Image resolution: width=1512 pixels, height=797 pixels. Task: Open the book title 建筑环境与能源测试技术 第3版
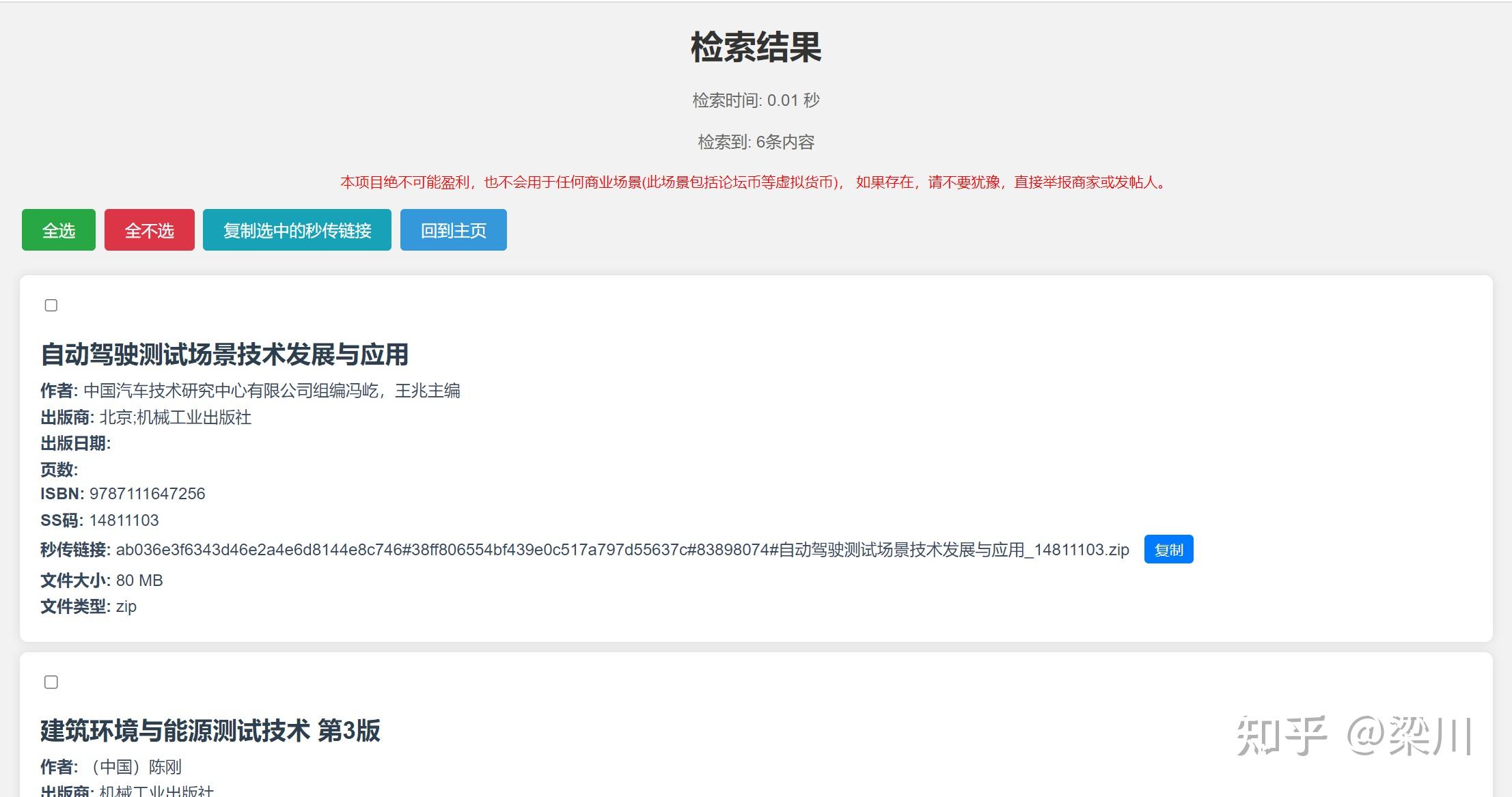(x=210, y=731)
